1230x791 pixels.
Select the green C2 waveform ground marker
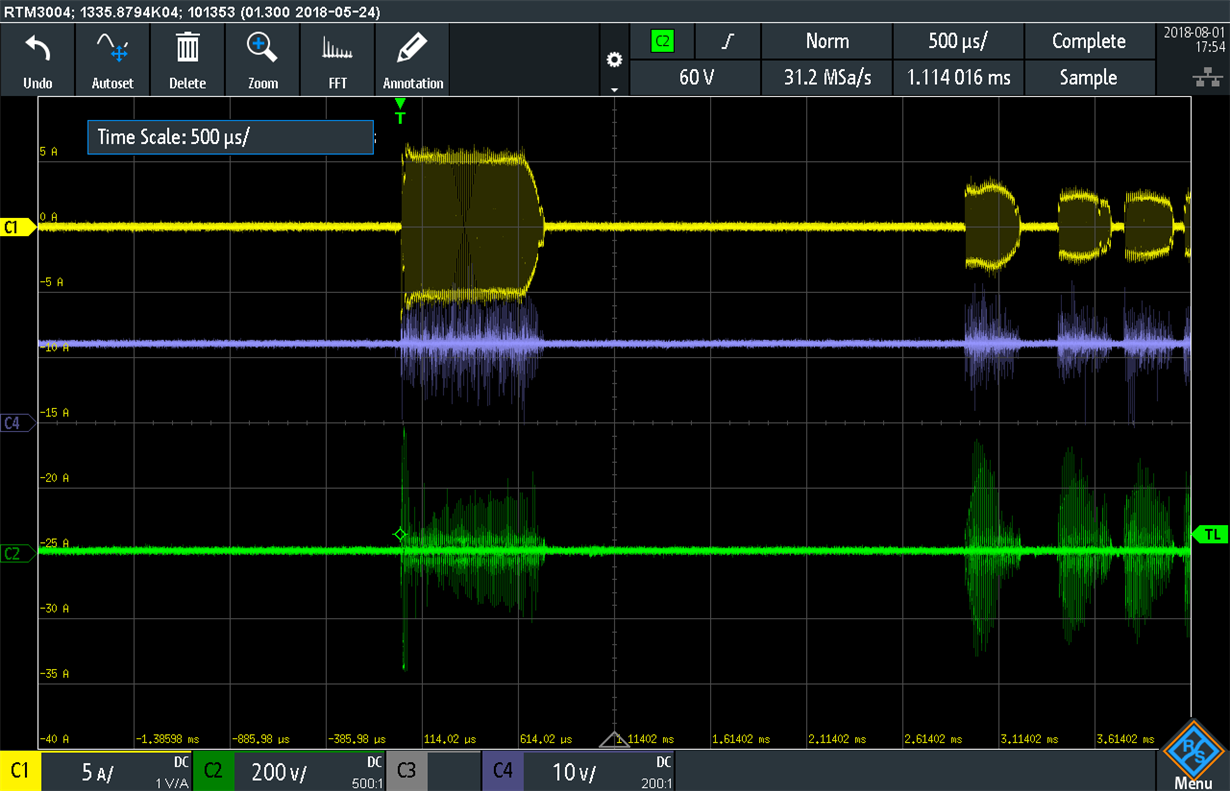pos(19,553)
